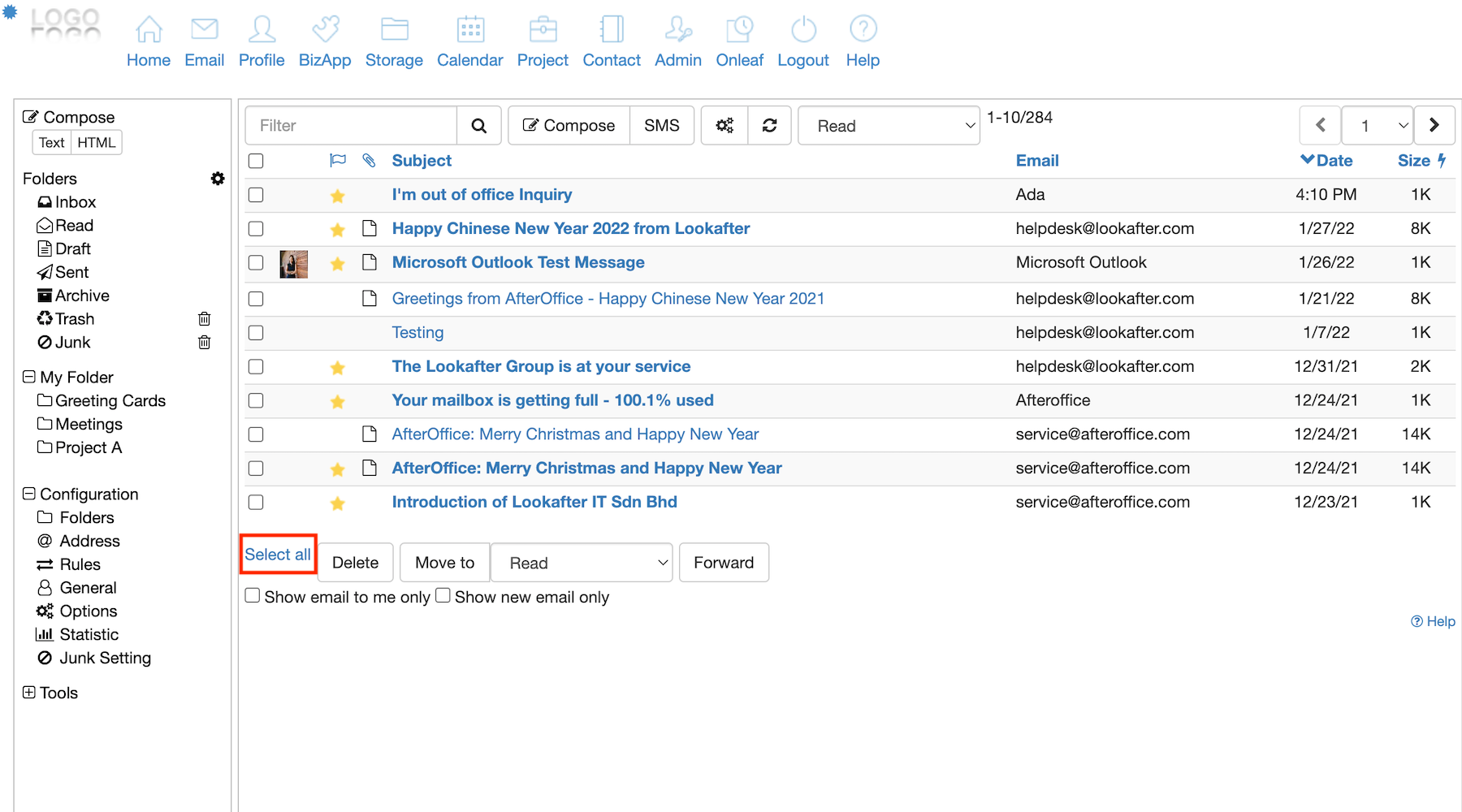Open the Inbox folder

click(75, 202)
